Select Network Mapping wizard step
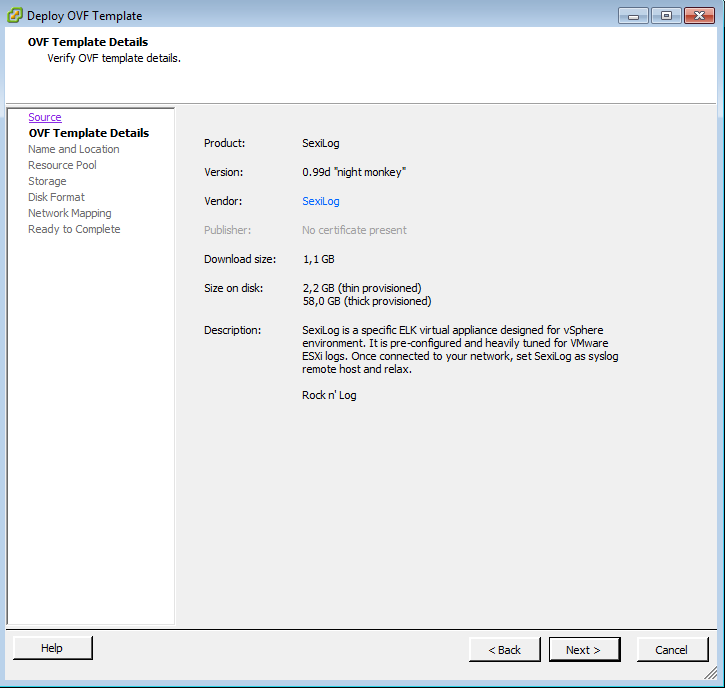The image size is (725, 688). tap(69, 213)
